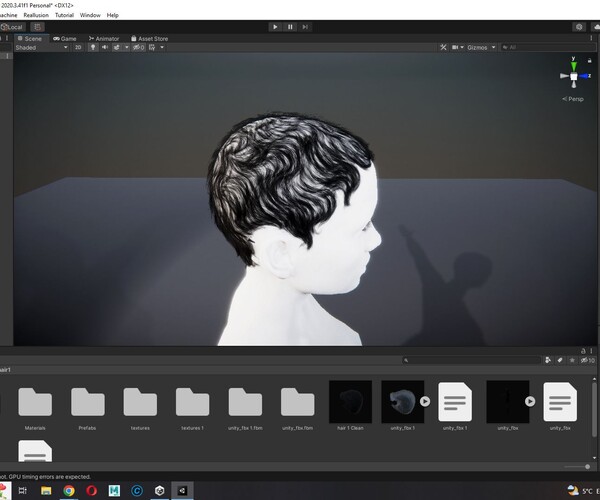The image size is (600, 500).
Task: Expand the unity_fbx 1 model sub-assets arrow
Action: [425, 401]
